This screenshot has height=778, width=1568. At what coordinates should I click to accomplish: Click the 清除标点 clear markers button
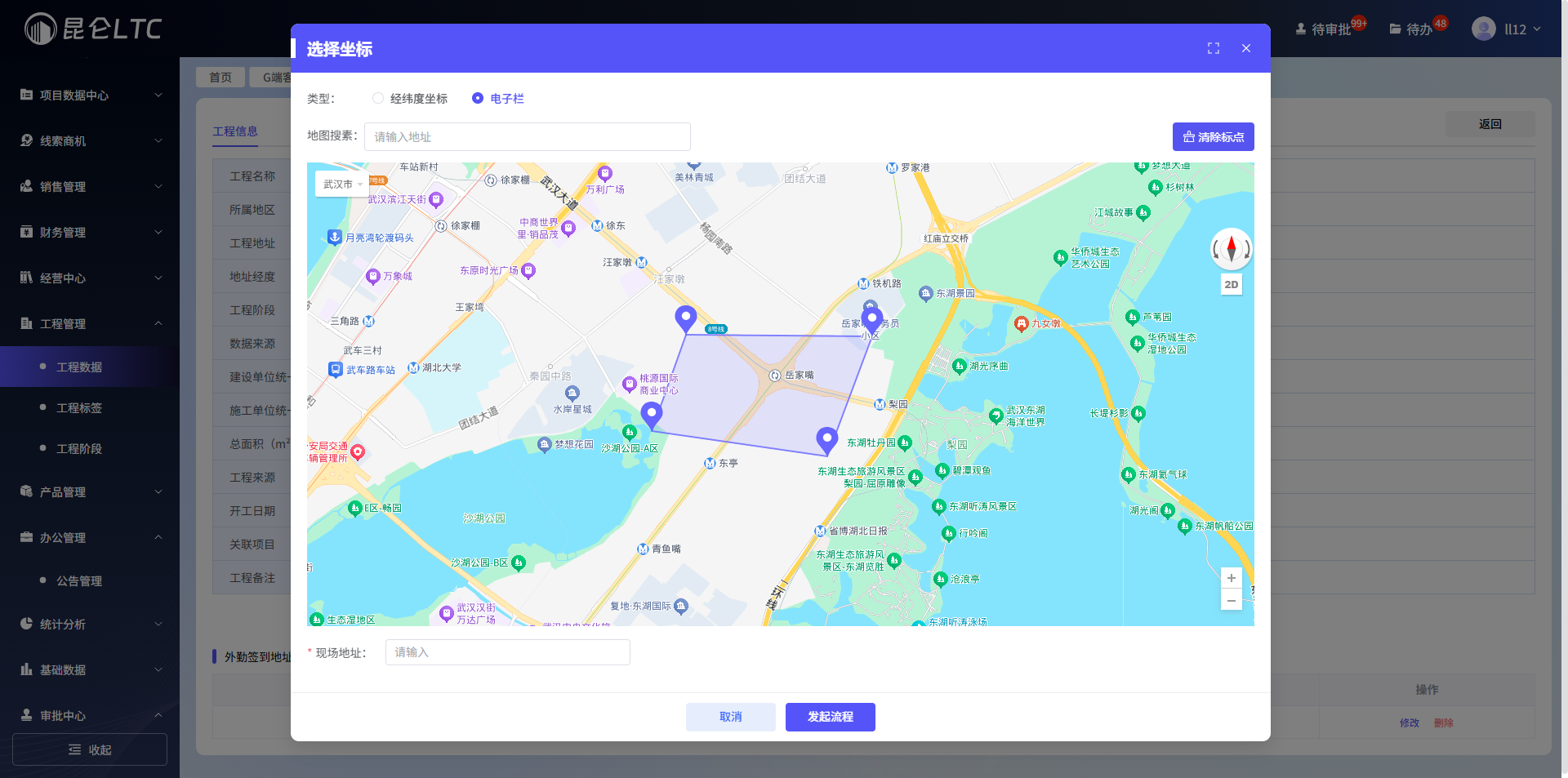[x=1212, y=136]
